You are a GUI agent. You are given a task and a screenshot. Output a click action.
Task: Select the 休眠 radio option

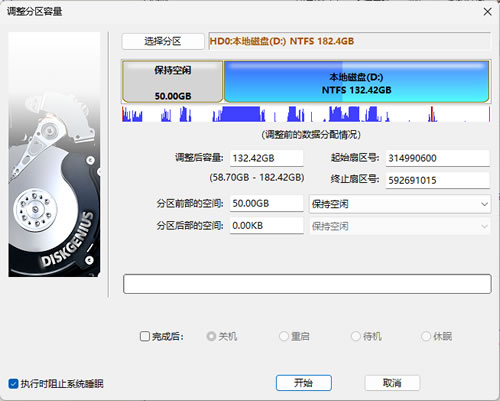click(x=426, y=336)
